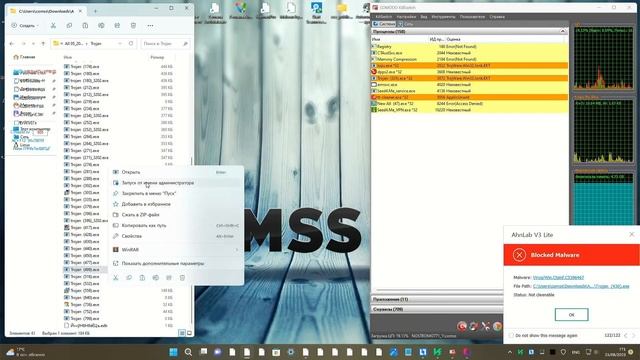
Task: Click the Rename icon in the context menu
Action: tap(156, 278)
